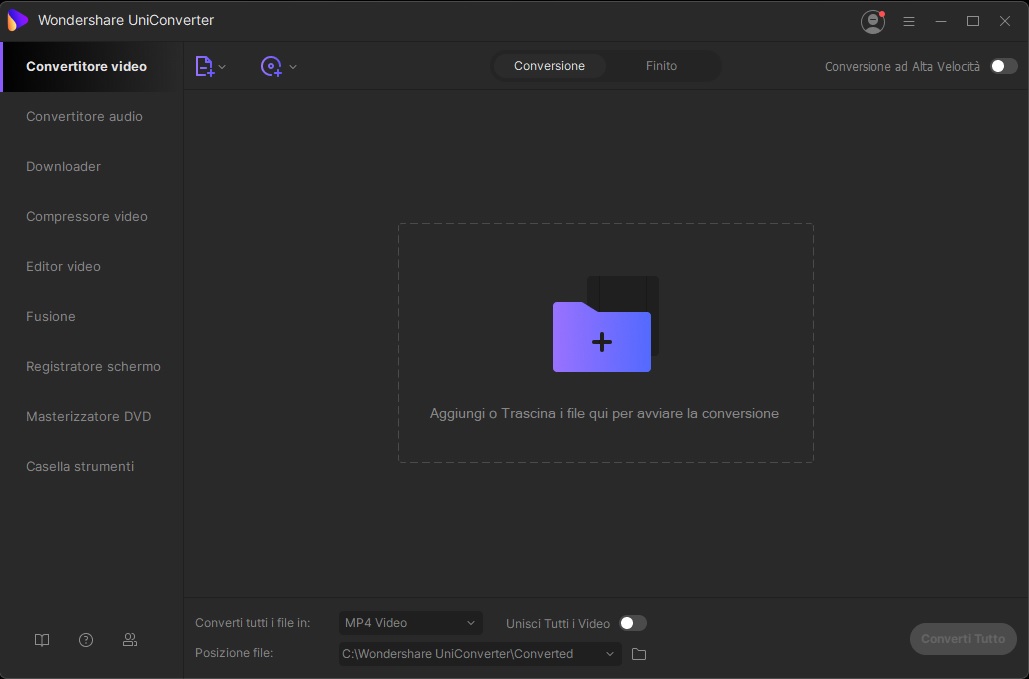This screenshot has height=679, width=1029.
Task: Open the user guide book icon
Action: point(42,640)
